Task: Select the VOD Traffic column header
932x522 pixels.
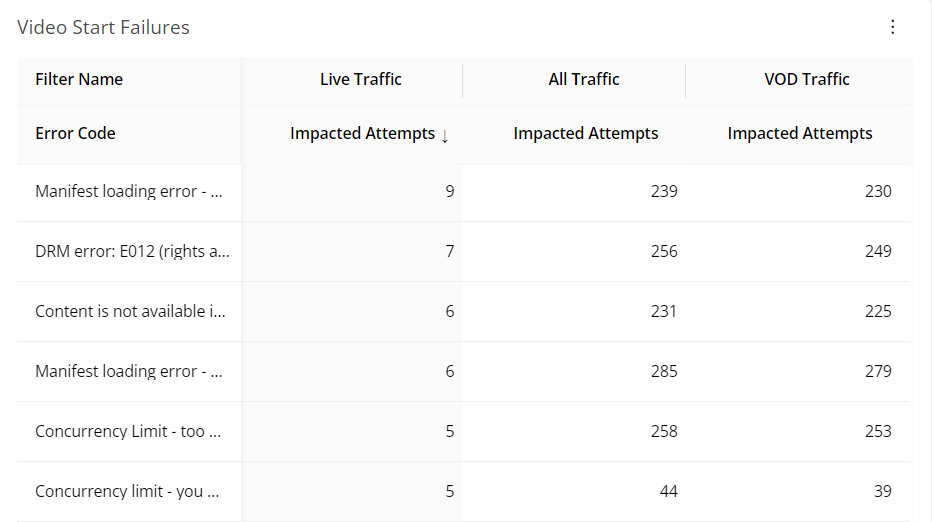Action: [x=807, y=79]
